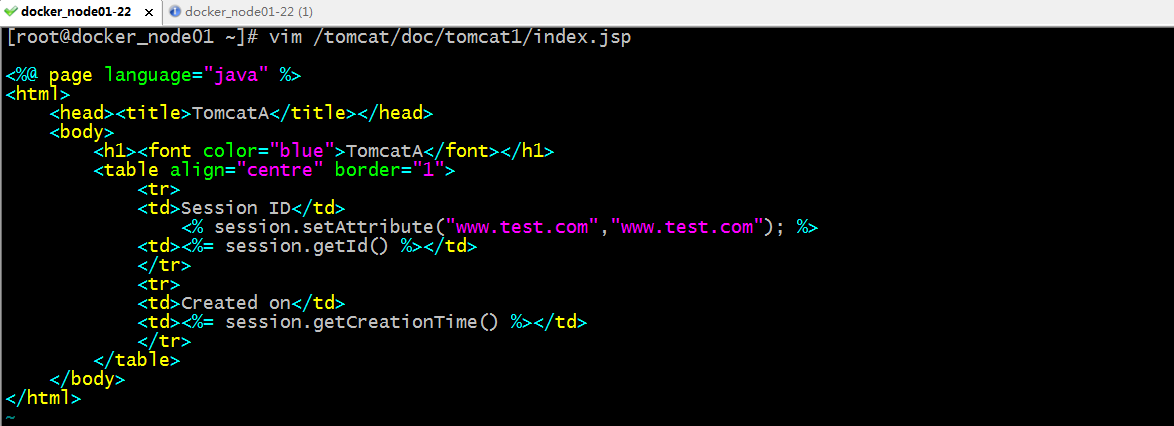Click the closing "</body>" tag

click(88, 380)
